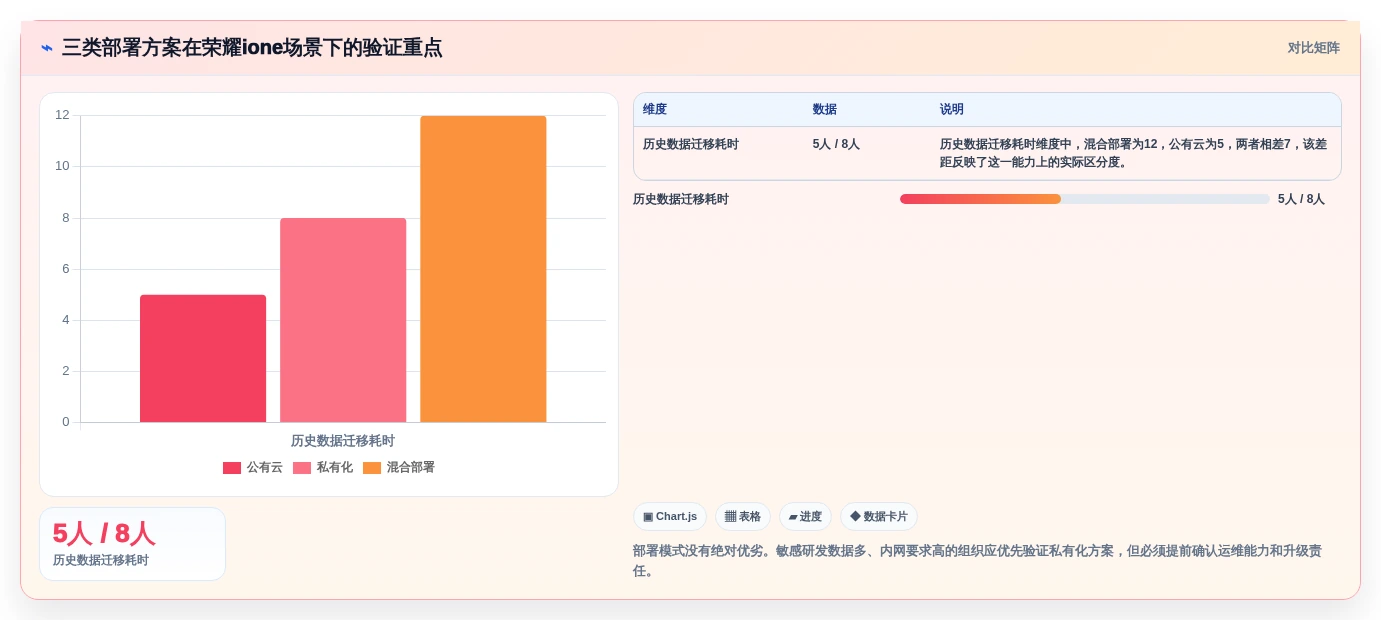1381x620 pixels.
Task: Select the Chart.js chip
Action: [x=670, y=516]
